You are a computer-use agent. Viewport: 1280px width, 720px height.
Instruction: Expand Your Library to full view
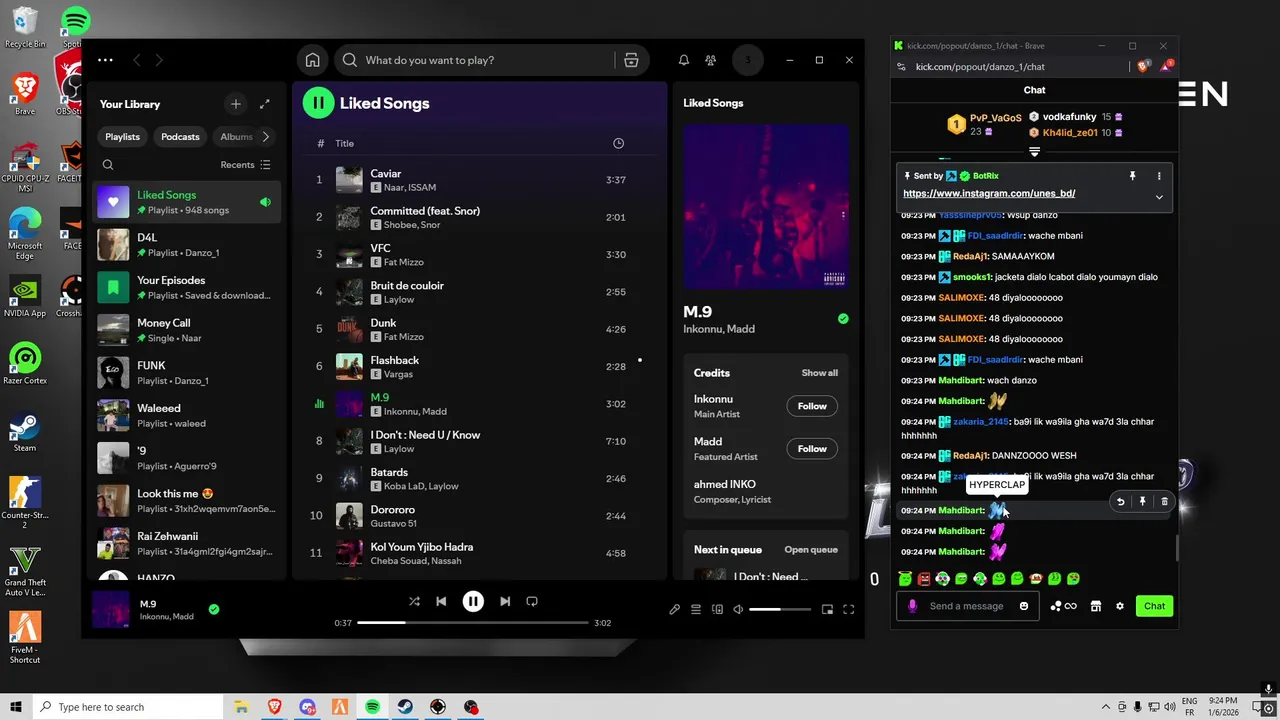[x=264, y=104]
